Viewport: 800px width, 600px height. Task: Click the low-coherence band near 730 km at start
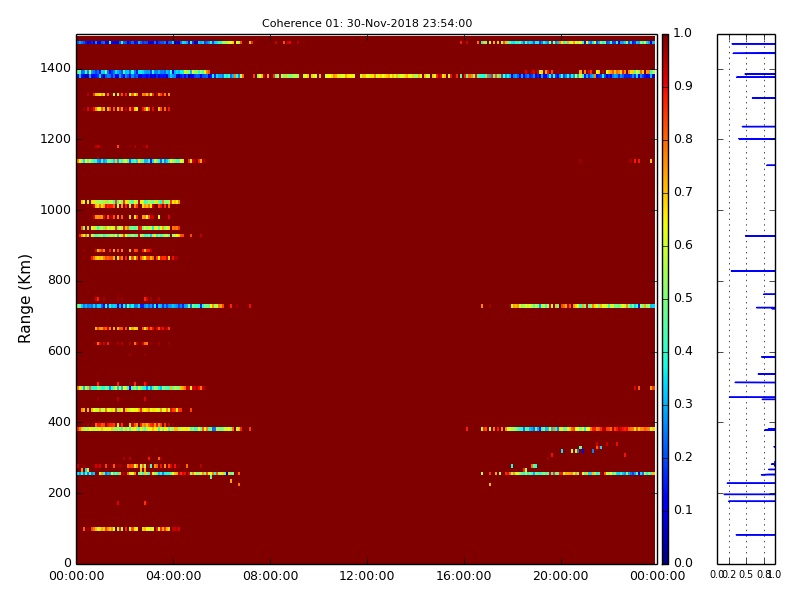tap(151, 306)
